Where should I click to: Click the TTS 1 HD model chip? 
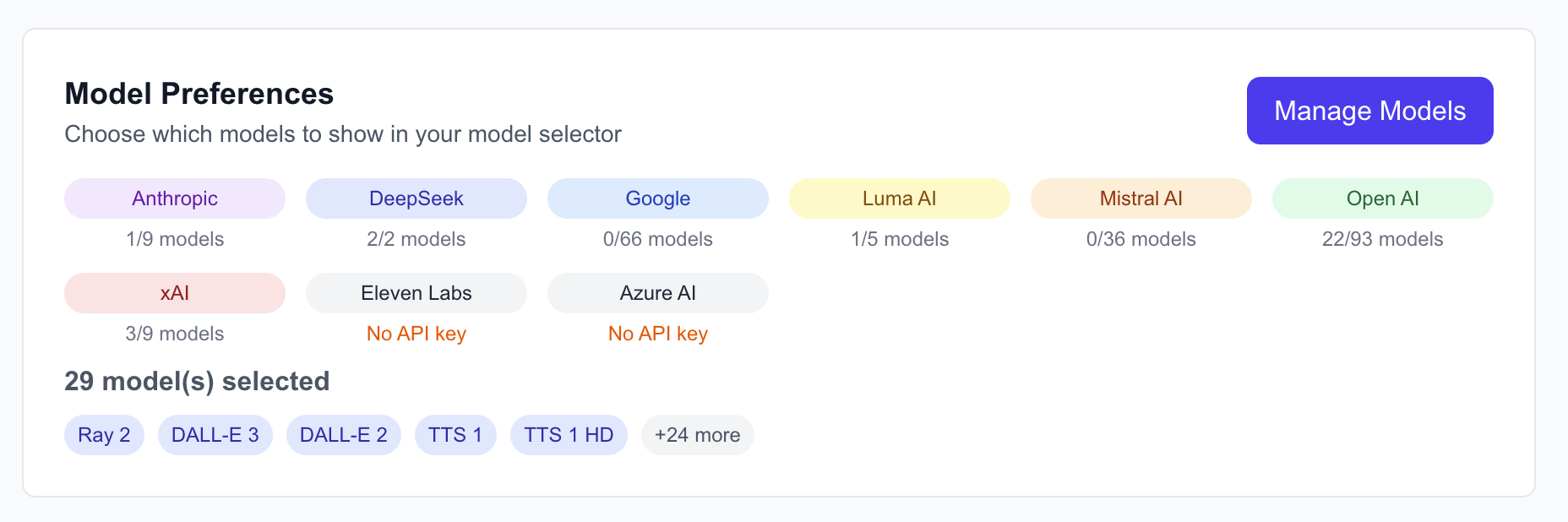569,435
